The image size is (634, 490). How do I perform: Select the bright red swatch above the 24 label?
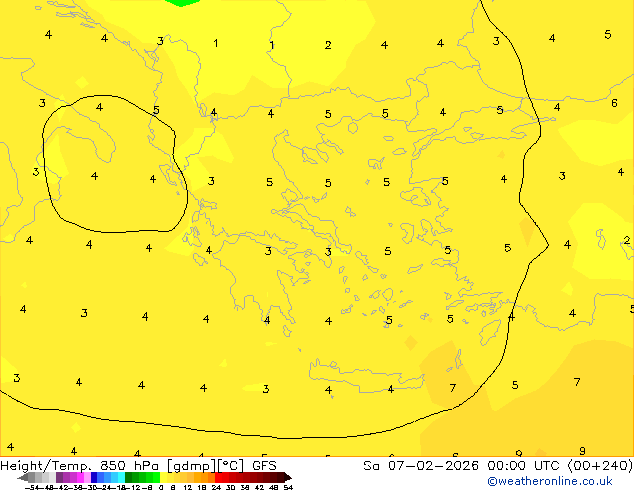218,477
